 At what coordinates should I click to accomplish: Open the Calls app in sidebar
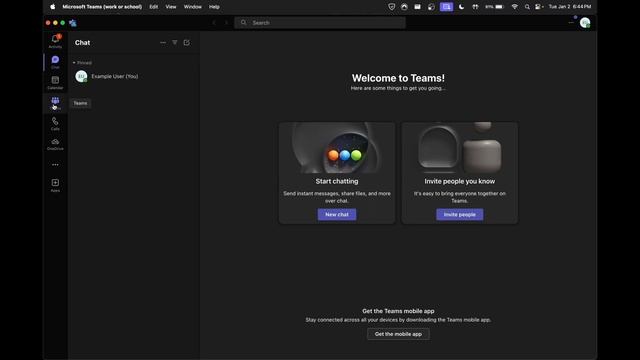(55, 124)
